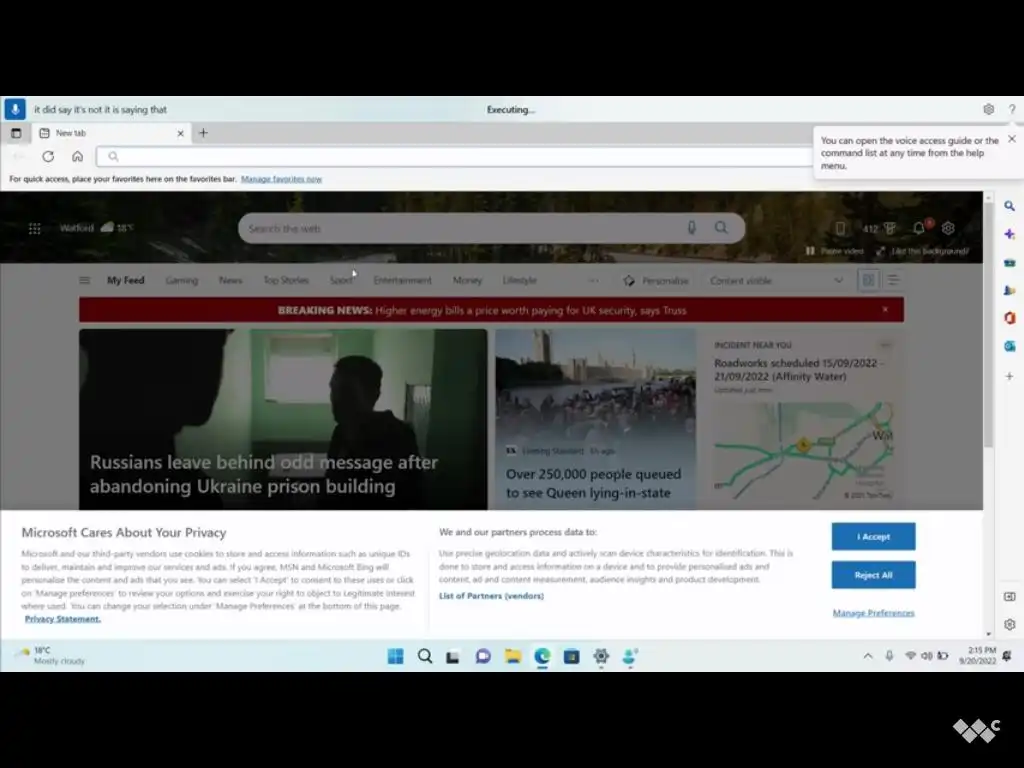Open the Watford weather widget

tap(96, 227)
